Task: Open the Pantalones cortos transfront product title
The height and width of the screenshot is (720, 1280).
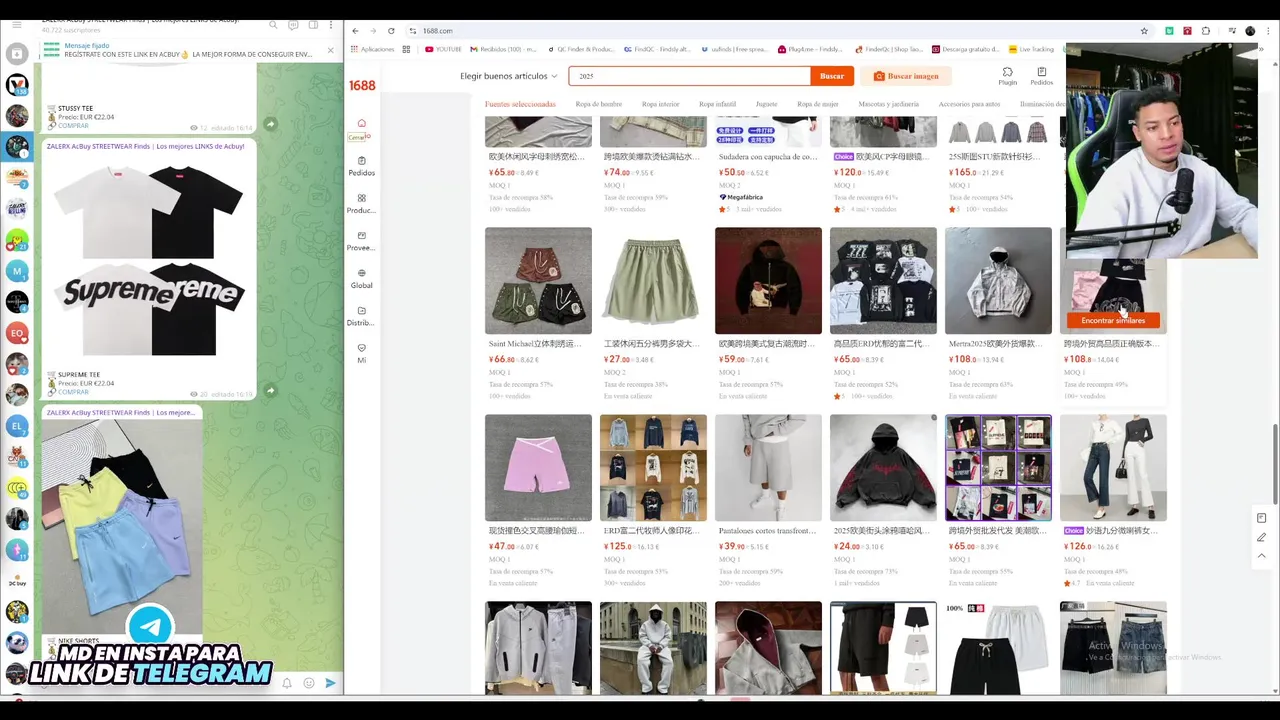Action: [768, 531]
